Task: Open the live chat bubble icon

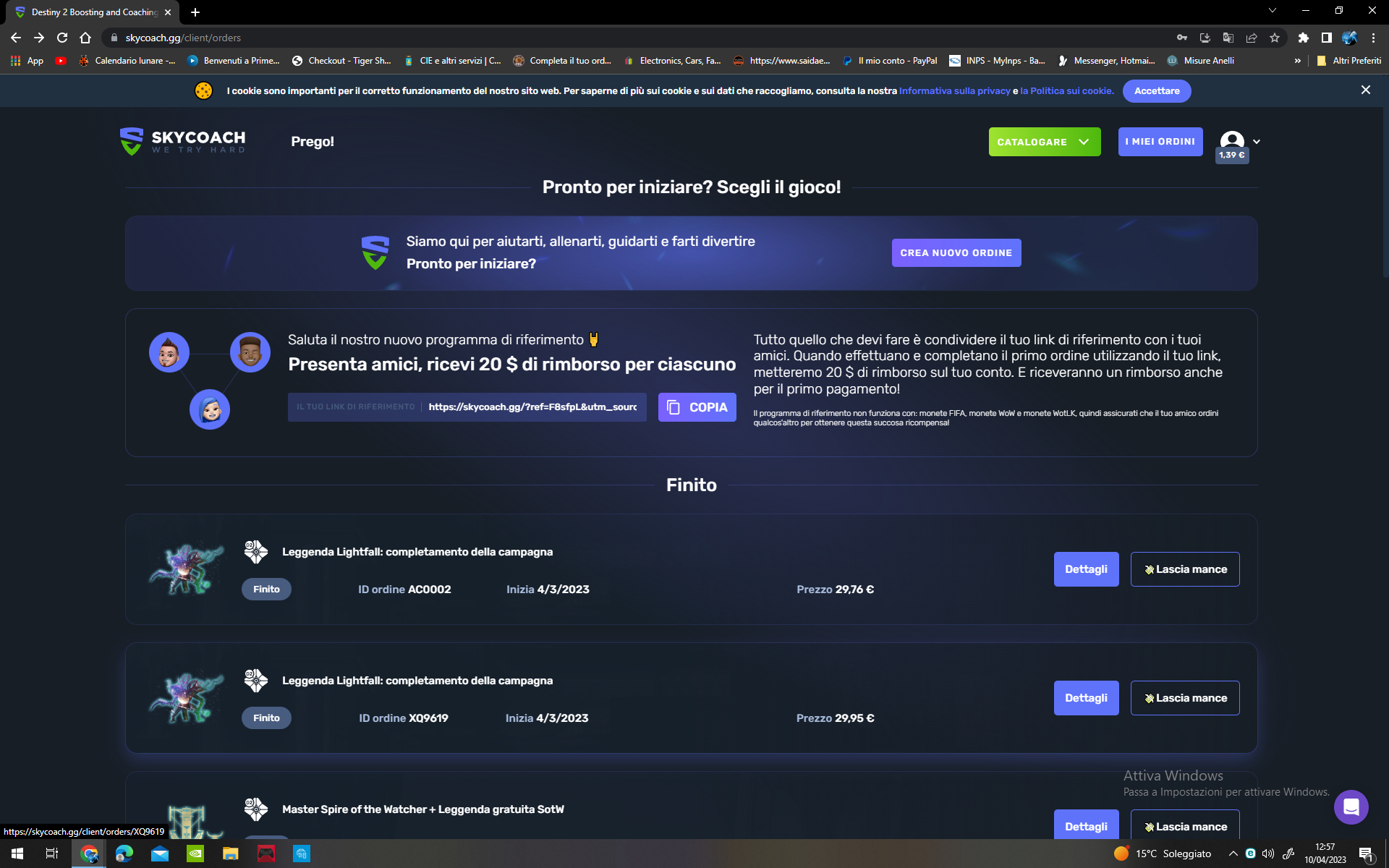Action: point(1351,807)
